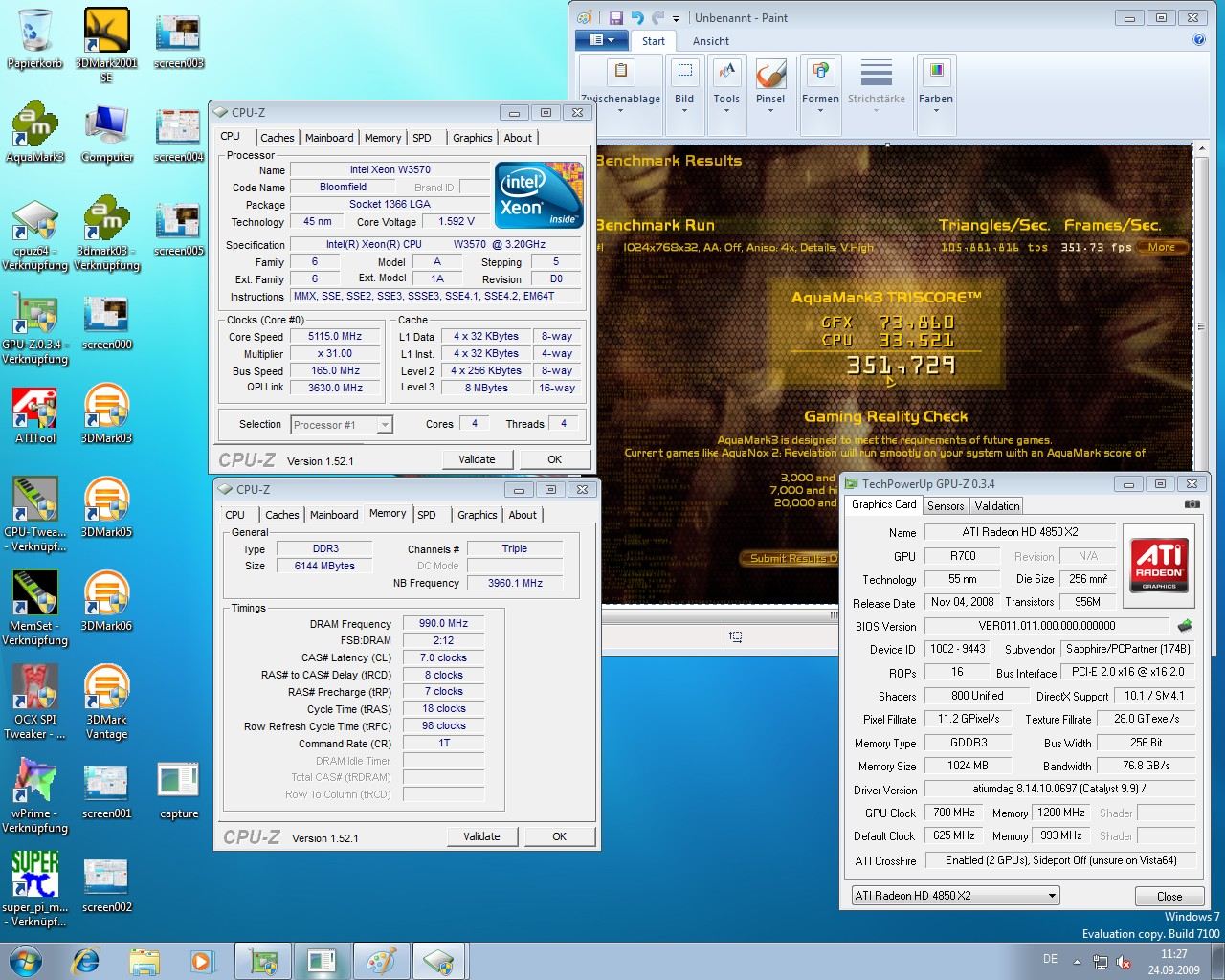Launch the ATITool desktop icon
The width and height of the screenshot is (1225, 980).
tap(34, 415)
